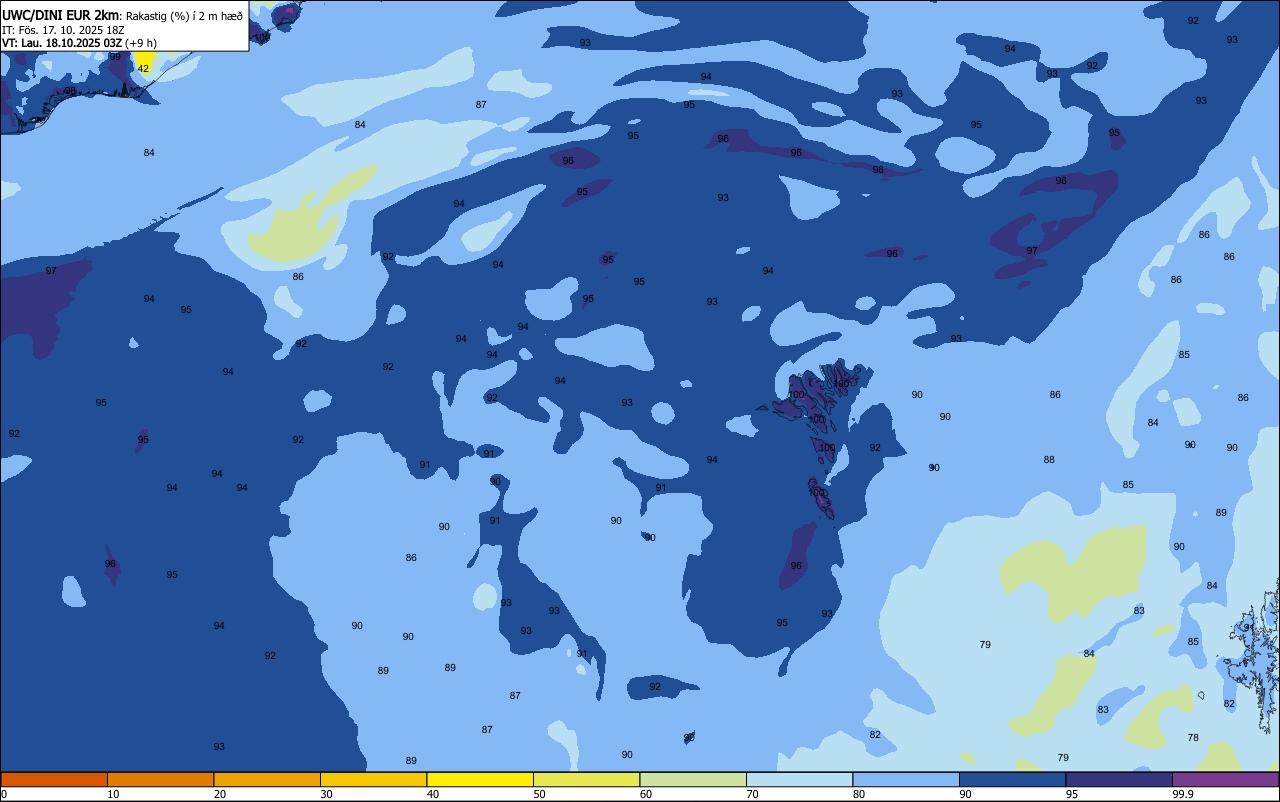Click the legend tick label "30"
Viewport: 1280px width, 802px height.
(x=326, y=794)
